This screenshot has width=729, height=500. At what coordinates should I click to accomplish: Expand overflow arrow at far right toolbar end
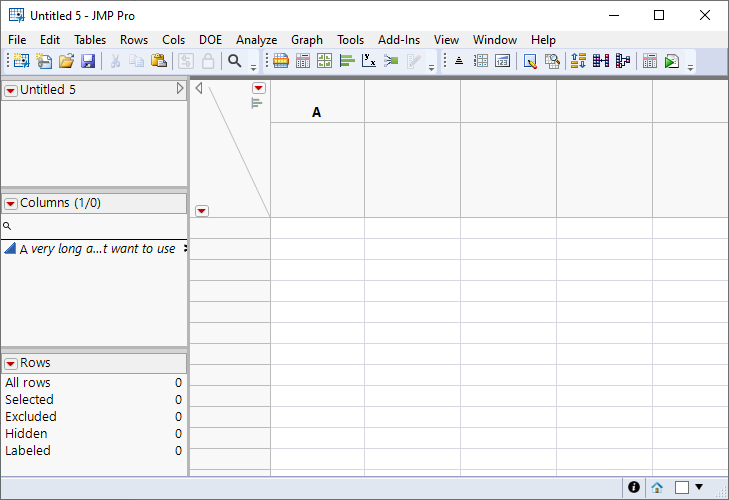click(x=690, y=67)
